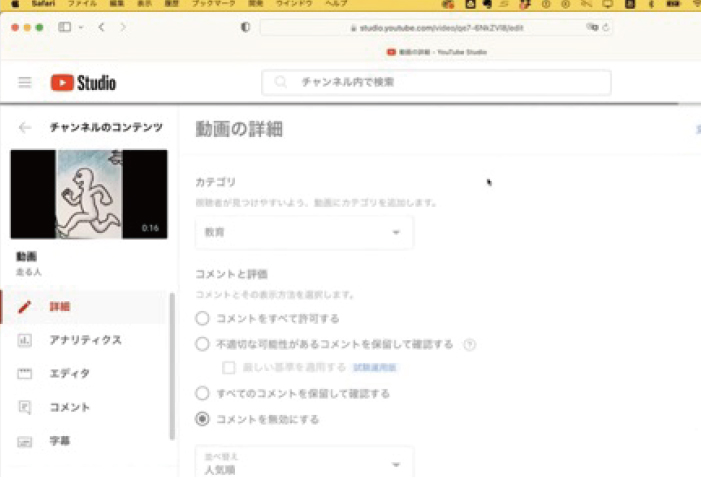Click チャンネルのコンテンツ link
The height and width of the screenshot is (480, 701).
(106, 127)
